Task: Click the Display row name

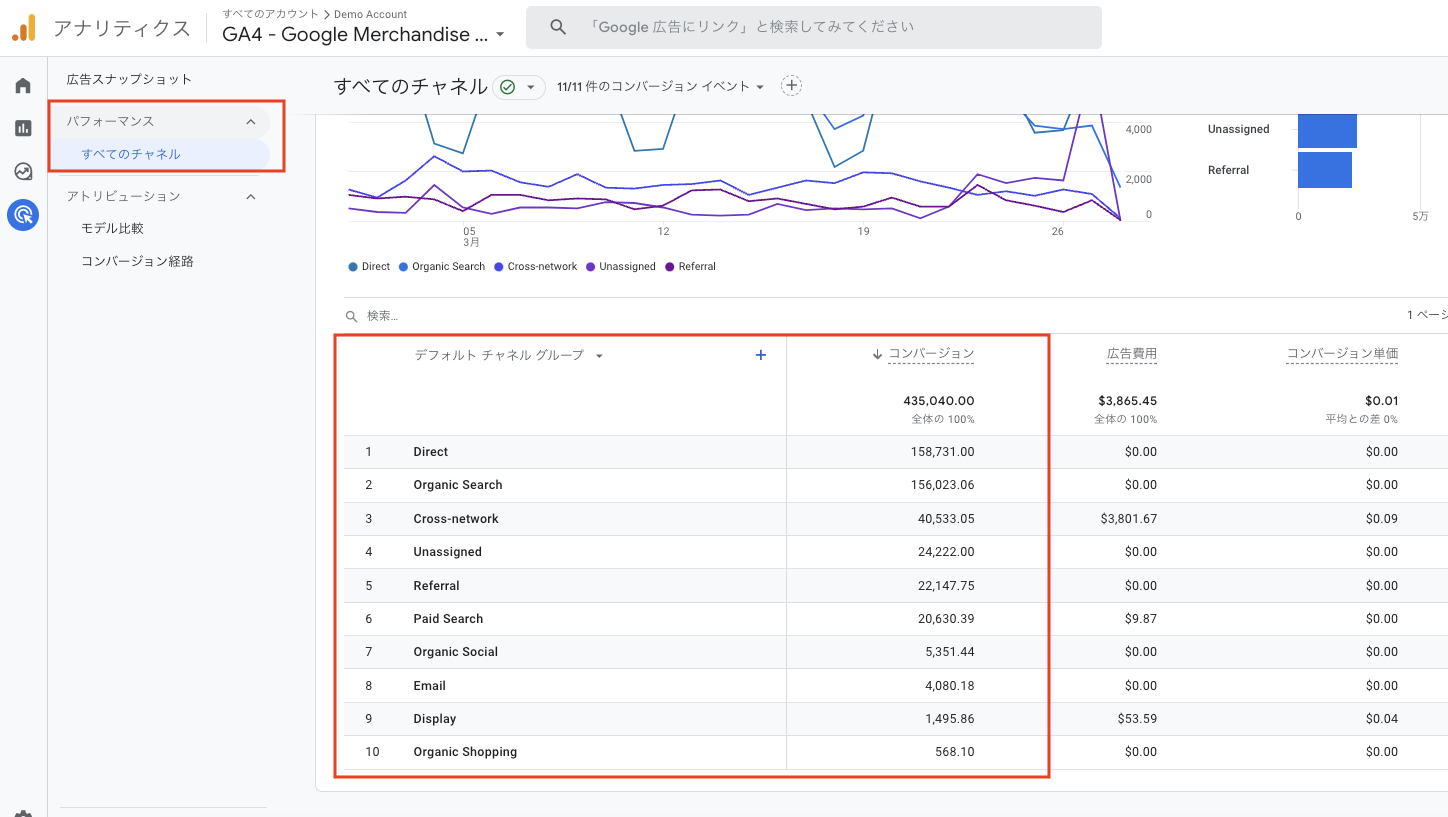Action: click(x=435, y=719)
